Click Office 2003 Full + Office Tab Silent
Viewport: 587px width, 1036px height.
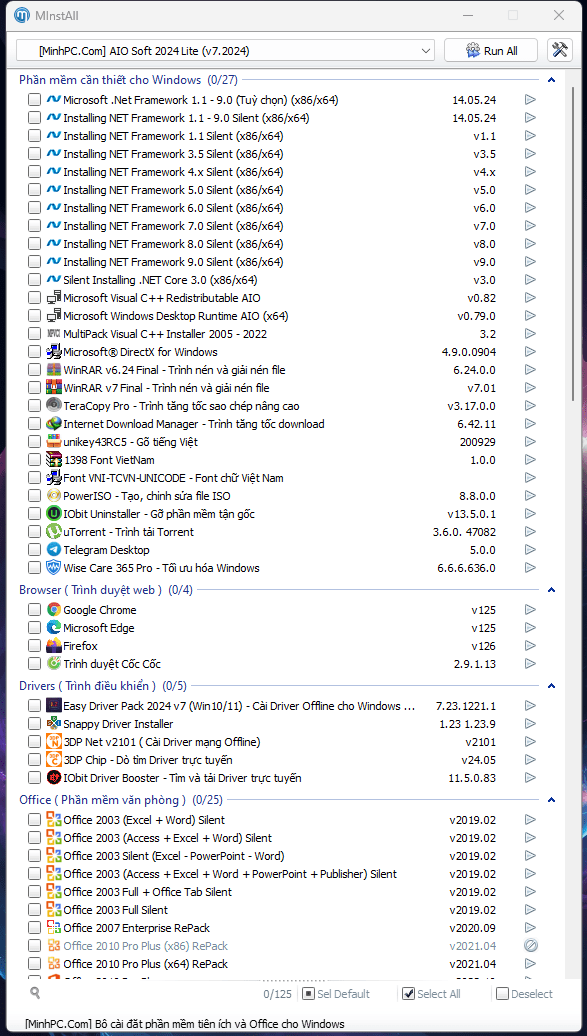tap(147, 892)
